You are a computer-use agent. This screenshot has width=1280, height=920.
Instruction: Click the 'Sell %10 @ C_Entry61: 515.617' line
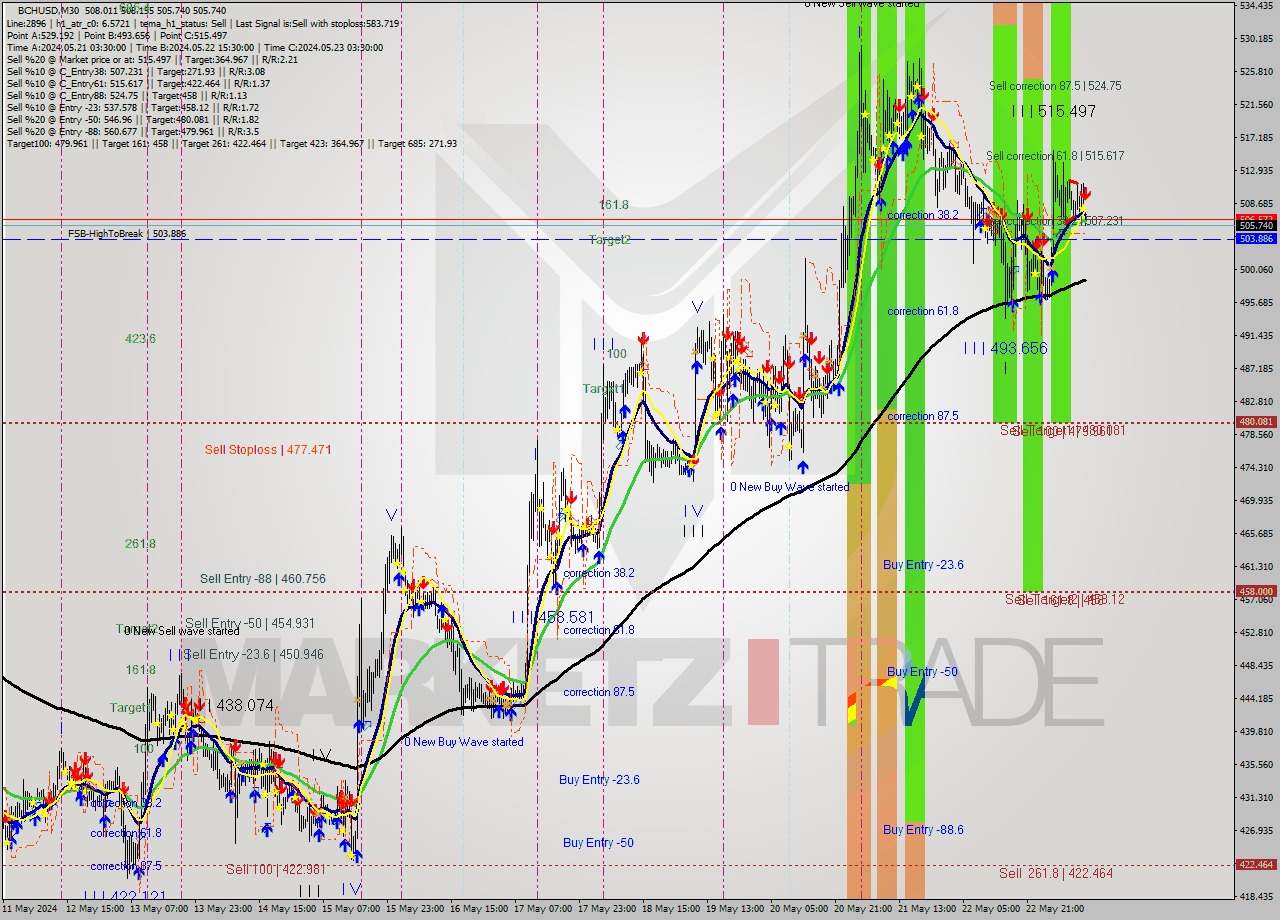pos(139,83)
